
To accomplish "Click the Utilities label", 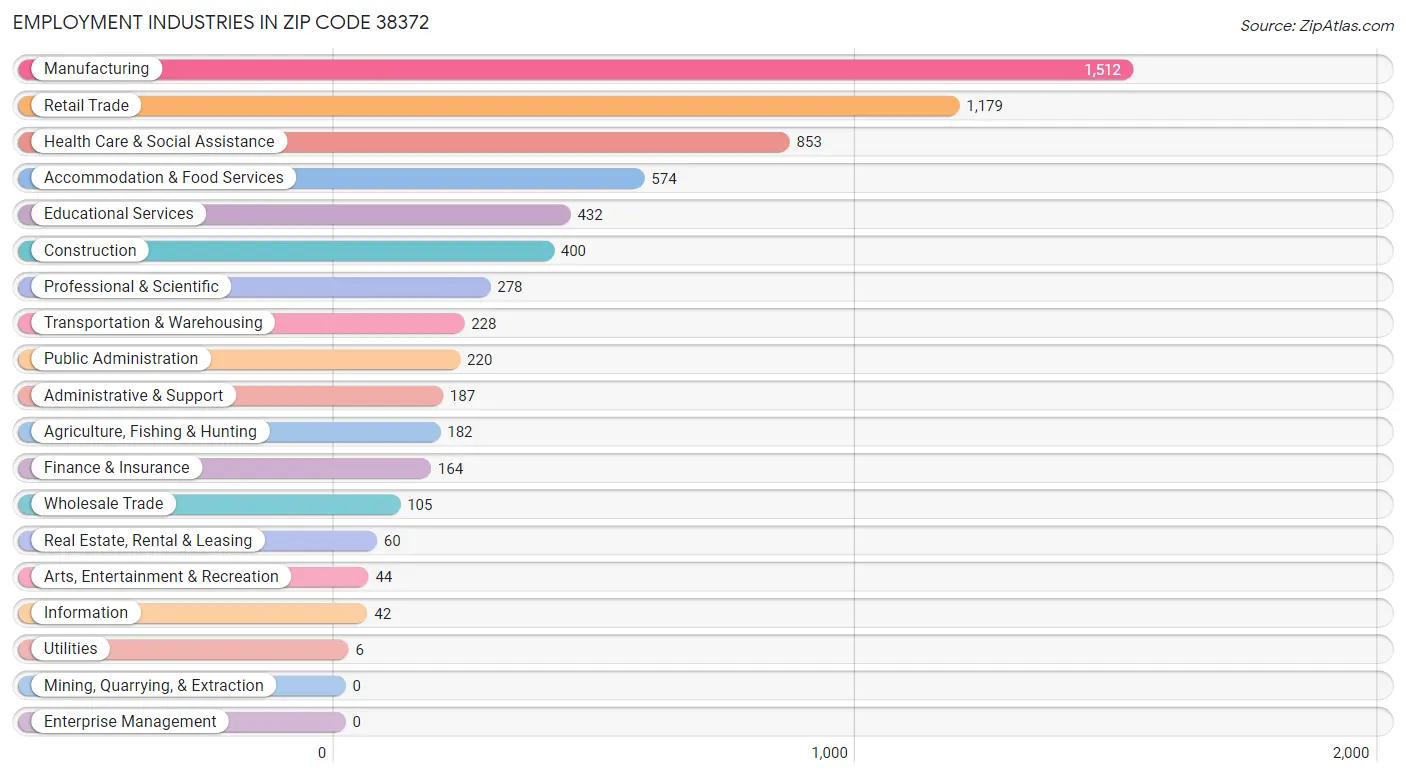I will pyautogui.click(x=71, y=649).
